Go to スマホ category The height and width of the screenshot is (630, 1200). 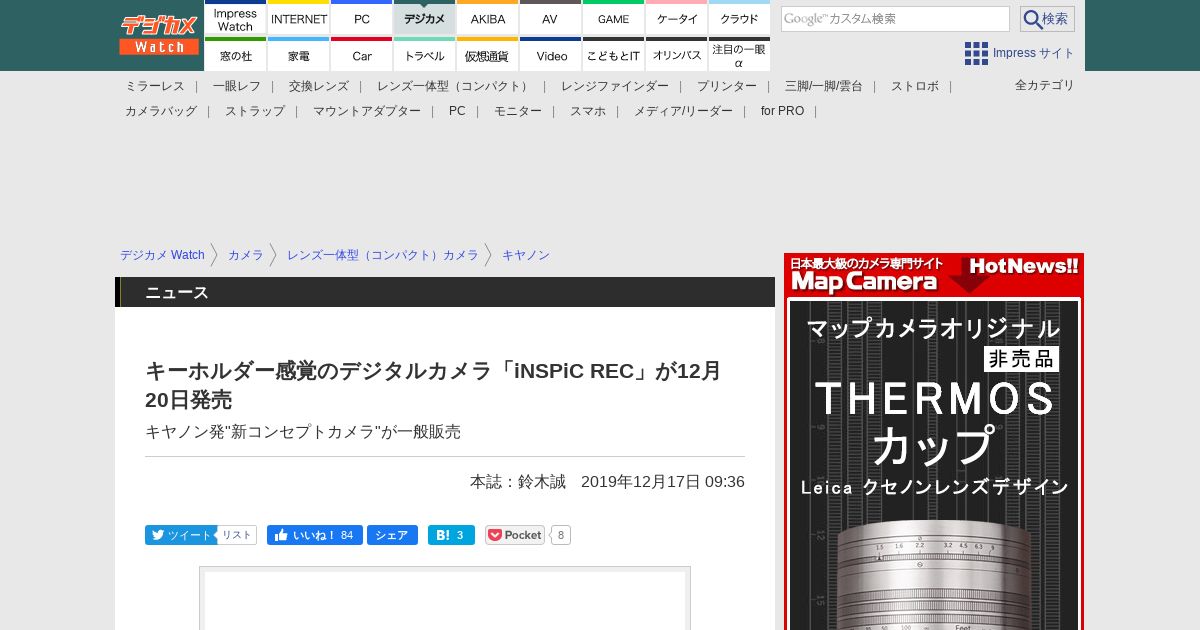tap(588, 111)
